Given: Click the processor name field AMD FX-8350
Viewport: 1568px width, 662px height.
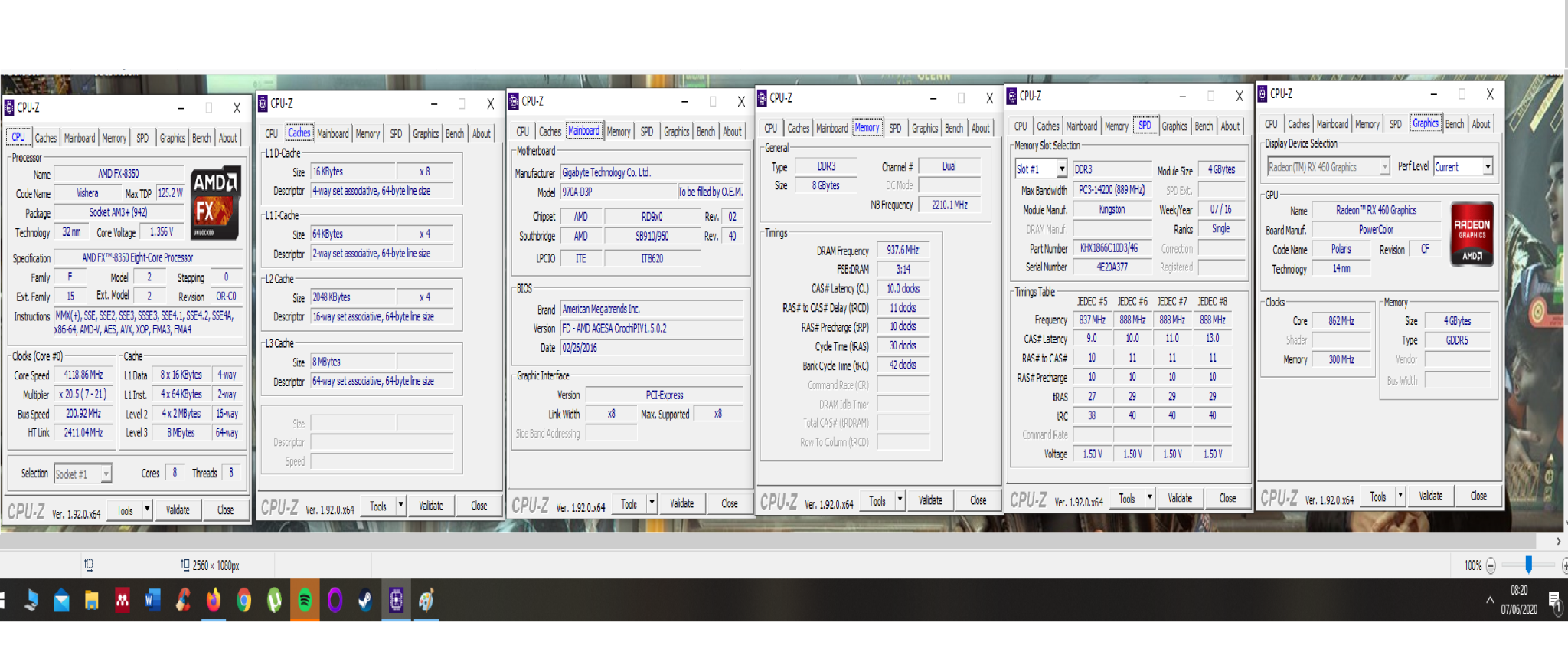Looking at the screenshot, I should coord(119,174).
